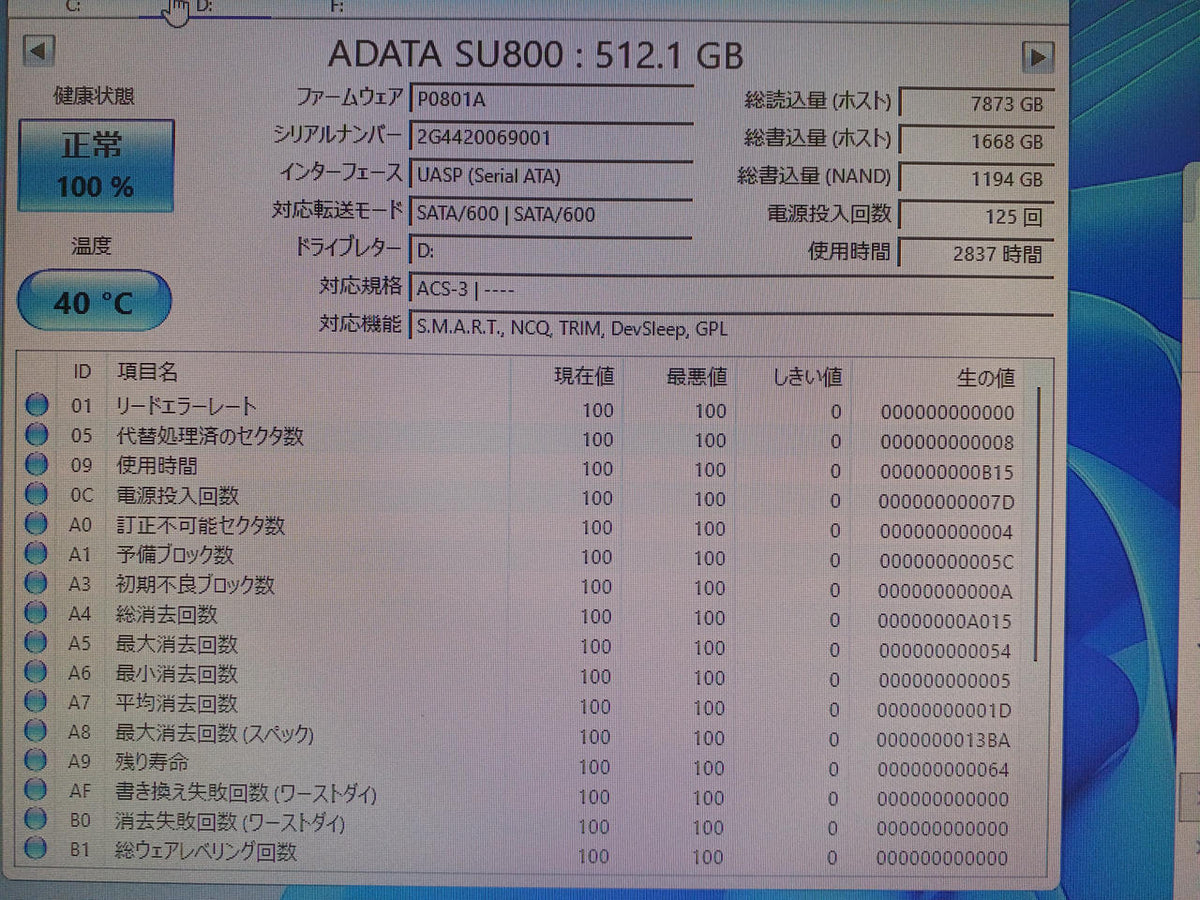Viewport: 1200px width, 900px height.
Task: Click the 現在値 column header
Action: (584, 377)
